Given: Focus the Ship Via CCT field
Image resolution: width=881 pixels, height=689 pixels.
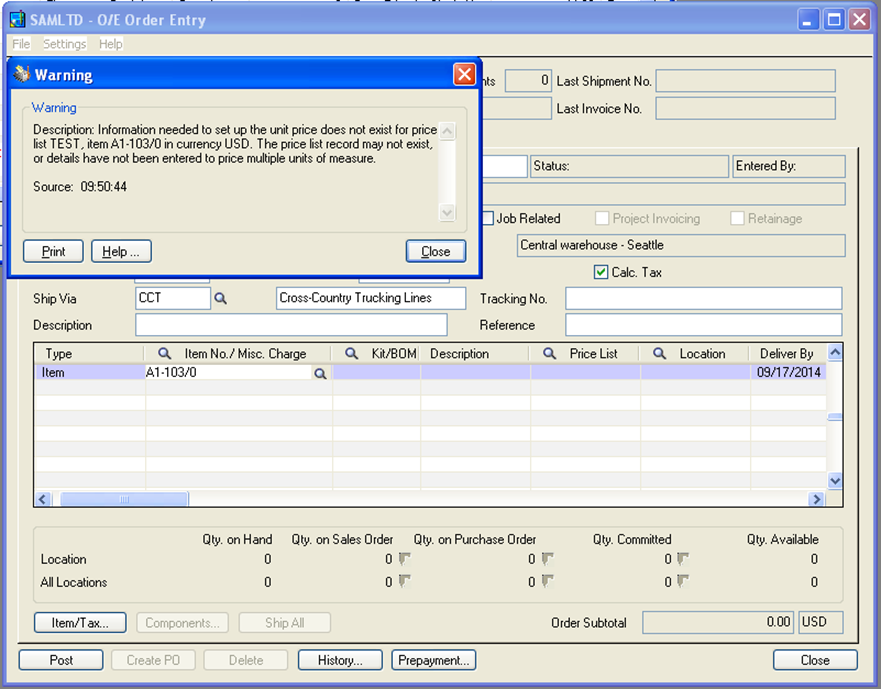Looking at the screenshot, I should [x=172, y=298].
